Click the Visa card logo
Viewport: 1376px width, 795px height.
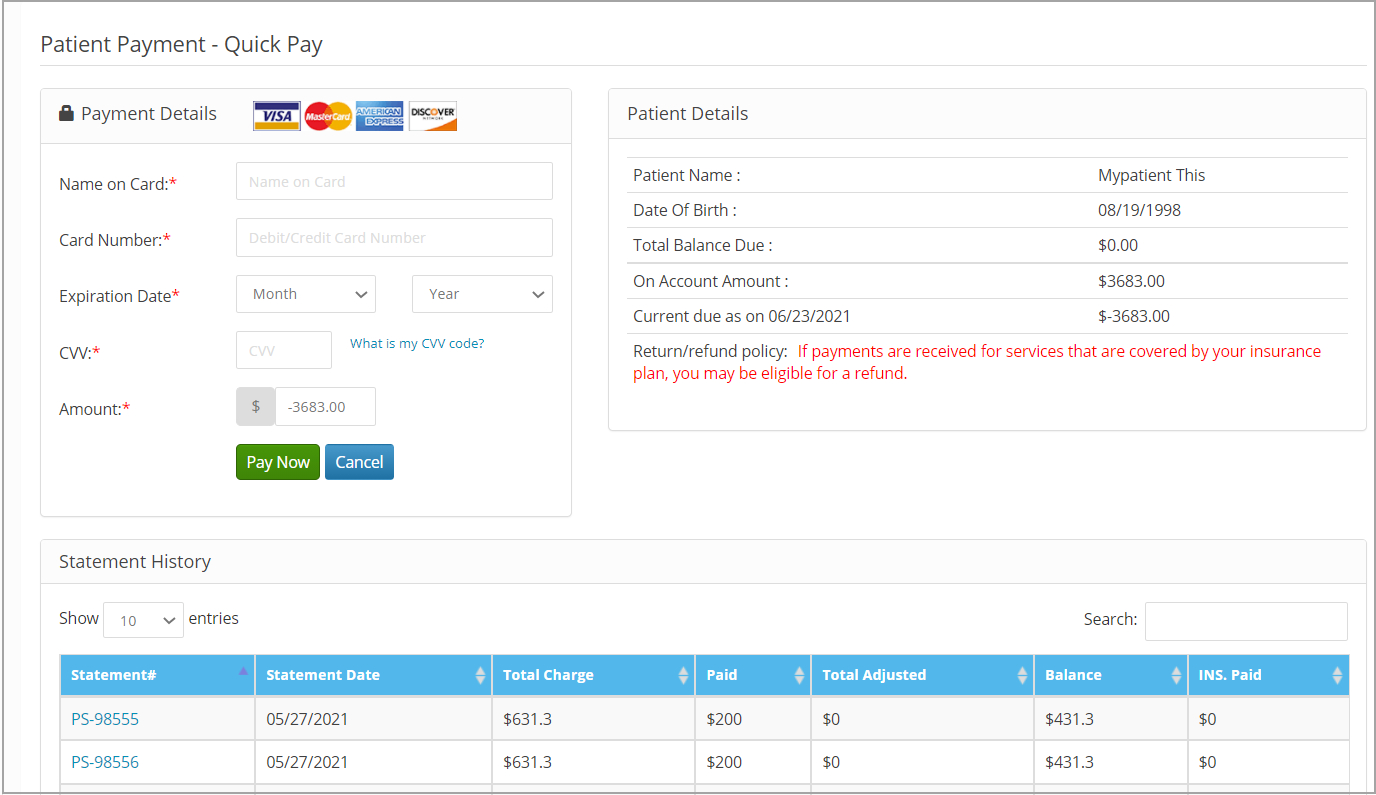[276, 116]
